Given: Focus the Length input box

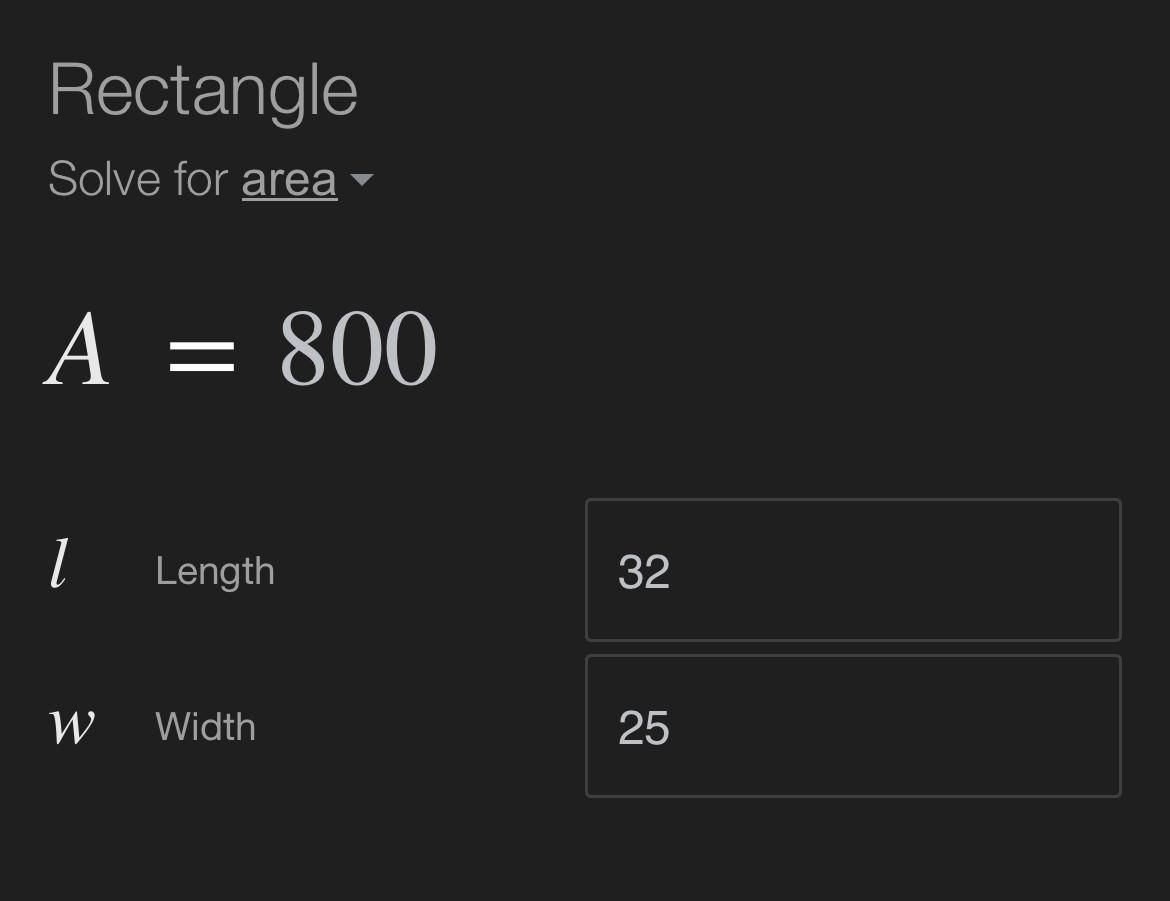Looking at the screenshot, I should click(x=852, y=570).
